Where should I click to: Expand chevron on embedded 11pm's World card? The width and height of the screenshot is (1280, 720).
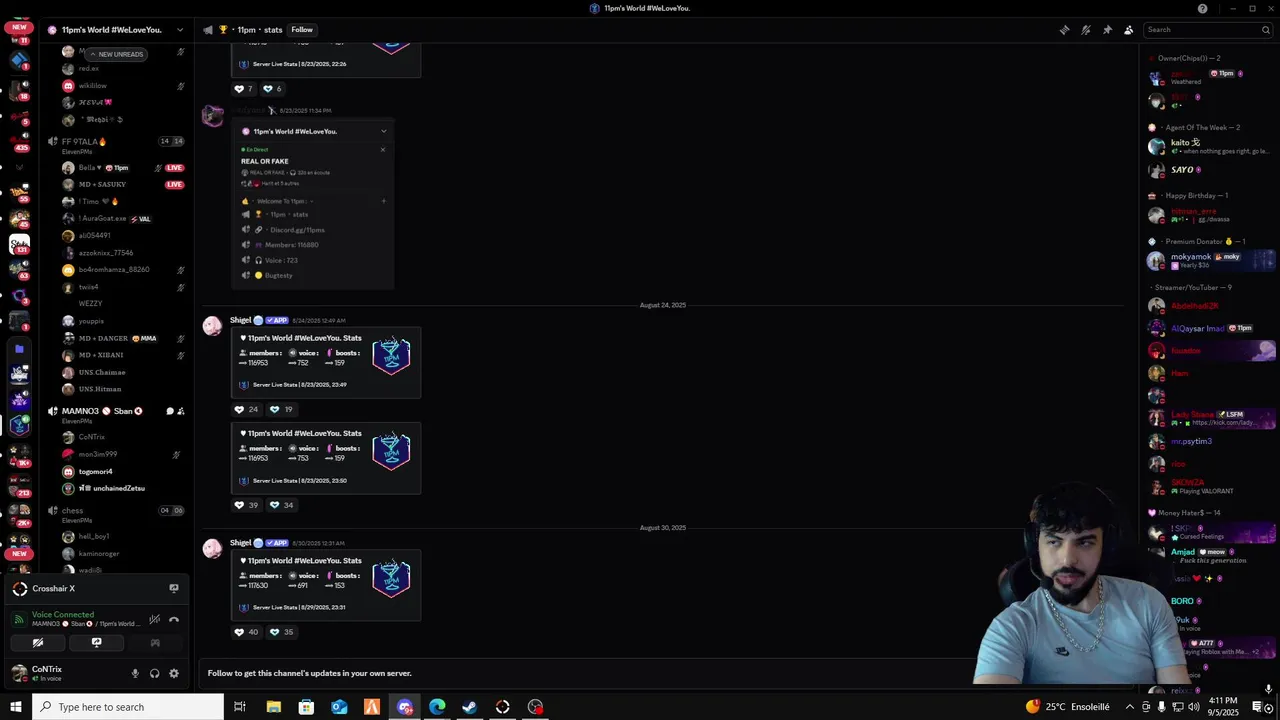(383, 131)
